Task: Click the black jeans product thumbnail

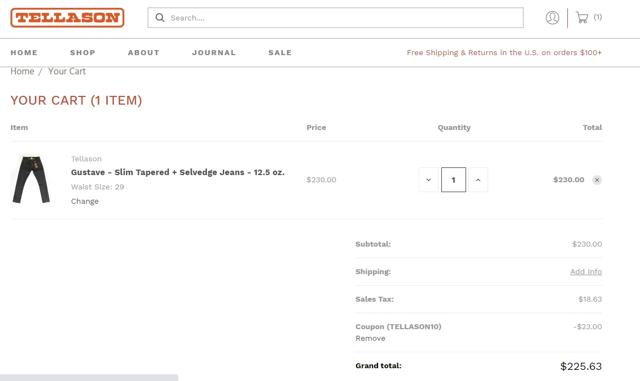Action: click(31, 180)
